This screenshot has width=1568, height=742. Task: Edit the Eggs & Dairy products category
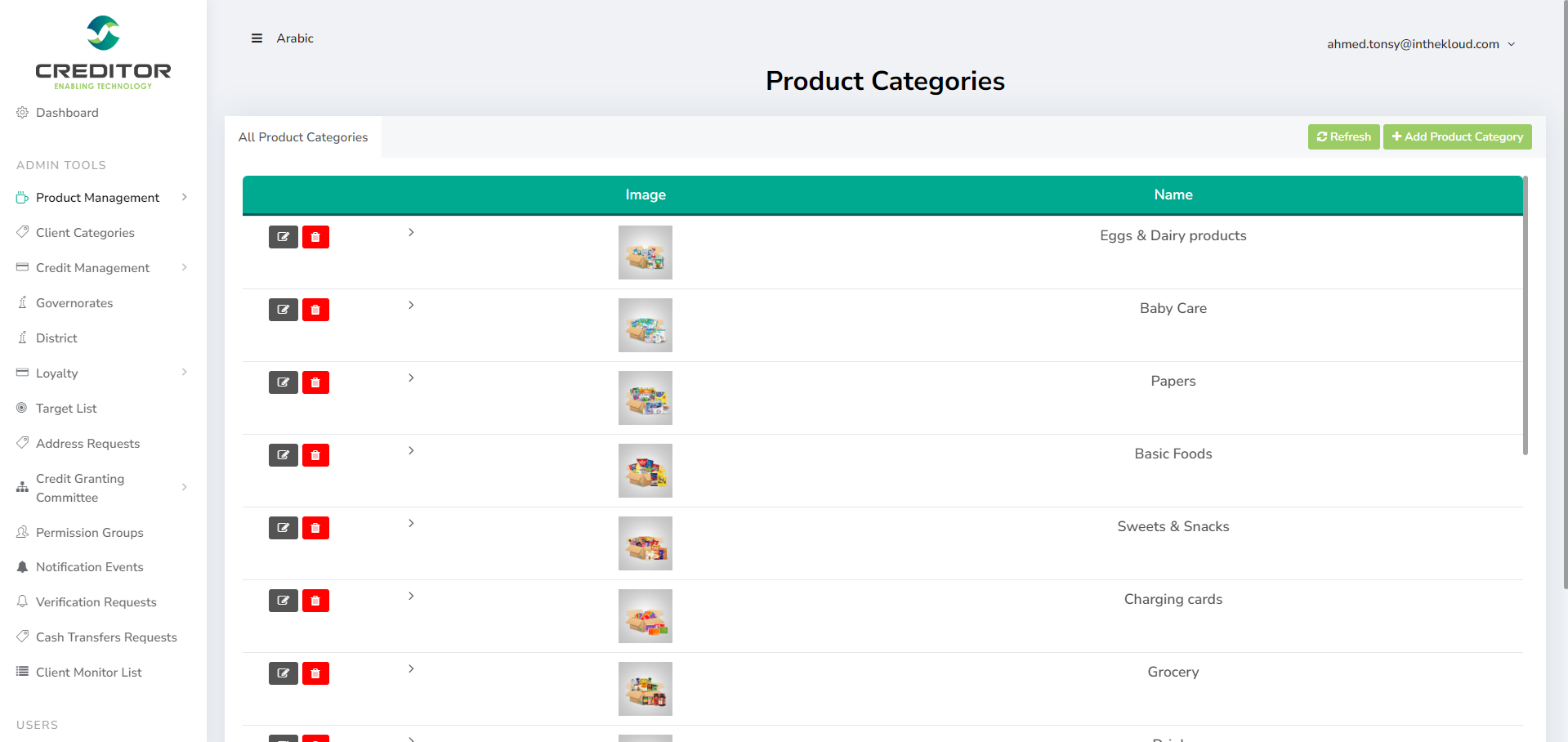coord(283,237)
